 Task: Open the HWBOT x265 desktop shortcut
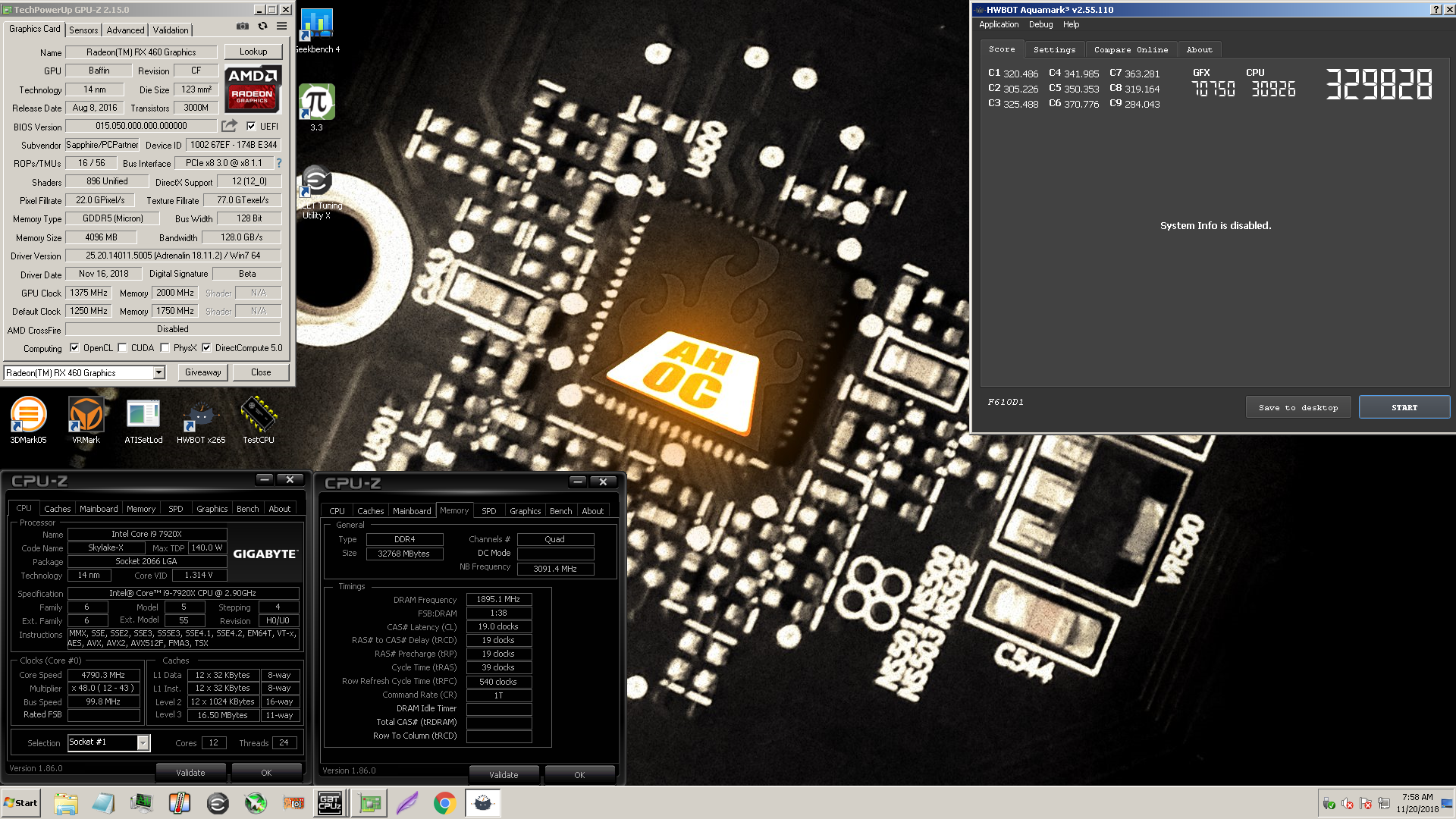click(x=201, y=420)
